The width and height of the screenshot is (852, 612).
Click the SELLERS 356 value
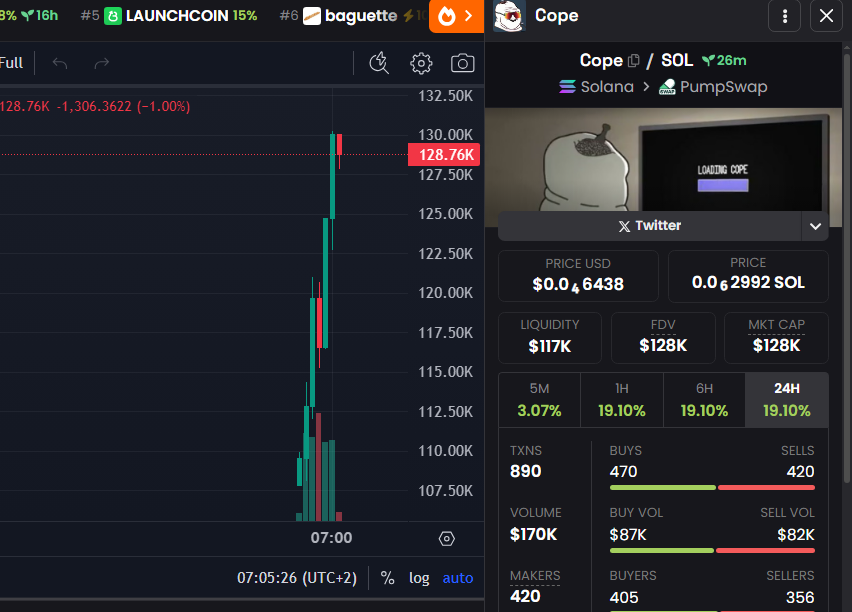(800, 598)
